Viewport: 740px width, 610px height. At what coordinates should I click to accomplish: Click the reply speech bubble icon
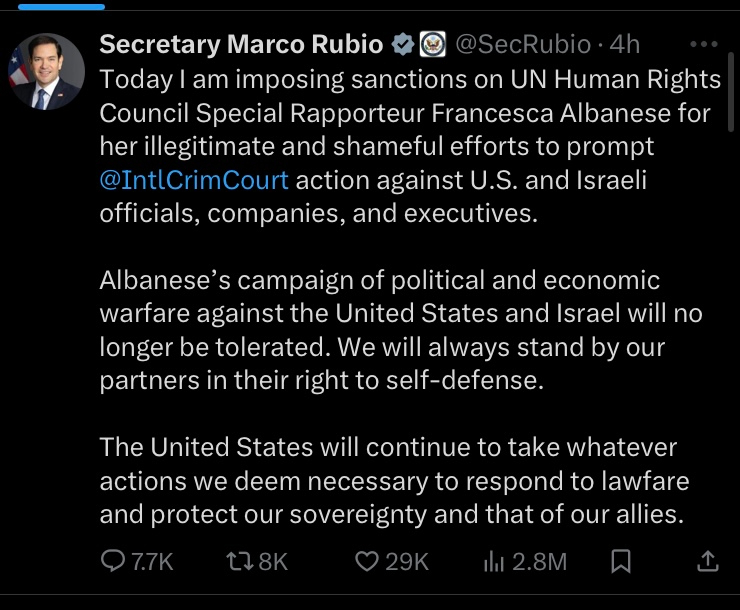pos(113,562)
